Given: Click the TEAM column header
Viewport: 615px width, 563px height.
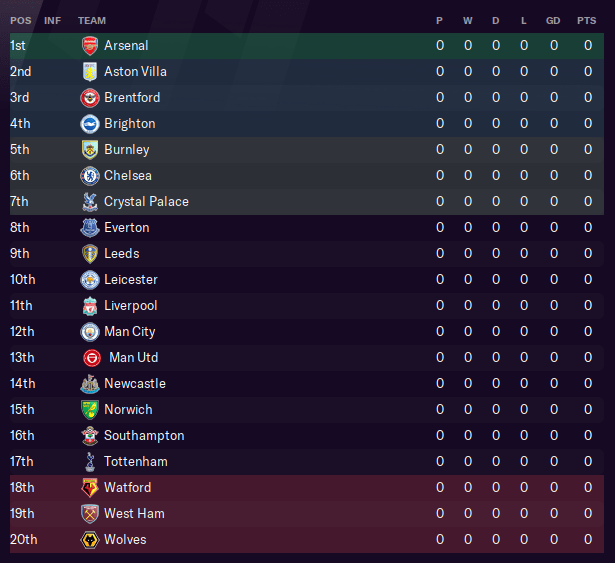Looking at the screenshot, I should 92,20.
